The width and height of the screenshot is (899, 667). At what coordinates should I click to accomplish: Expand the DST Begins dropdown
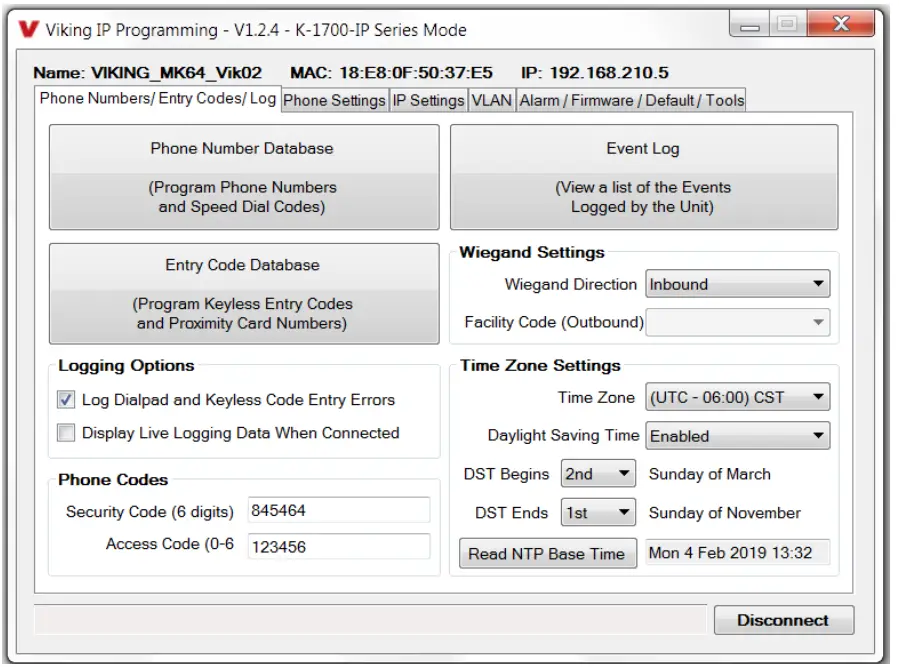click(598, 475)
